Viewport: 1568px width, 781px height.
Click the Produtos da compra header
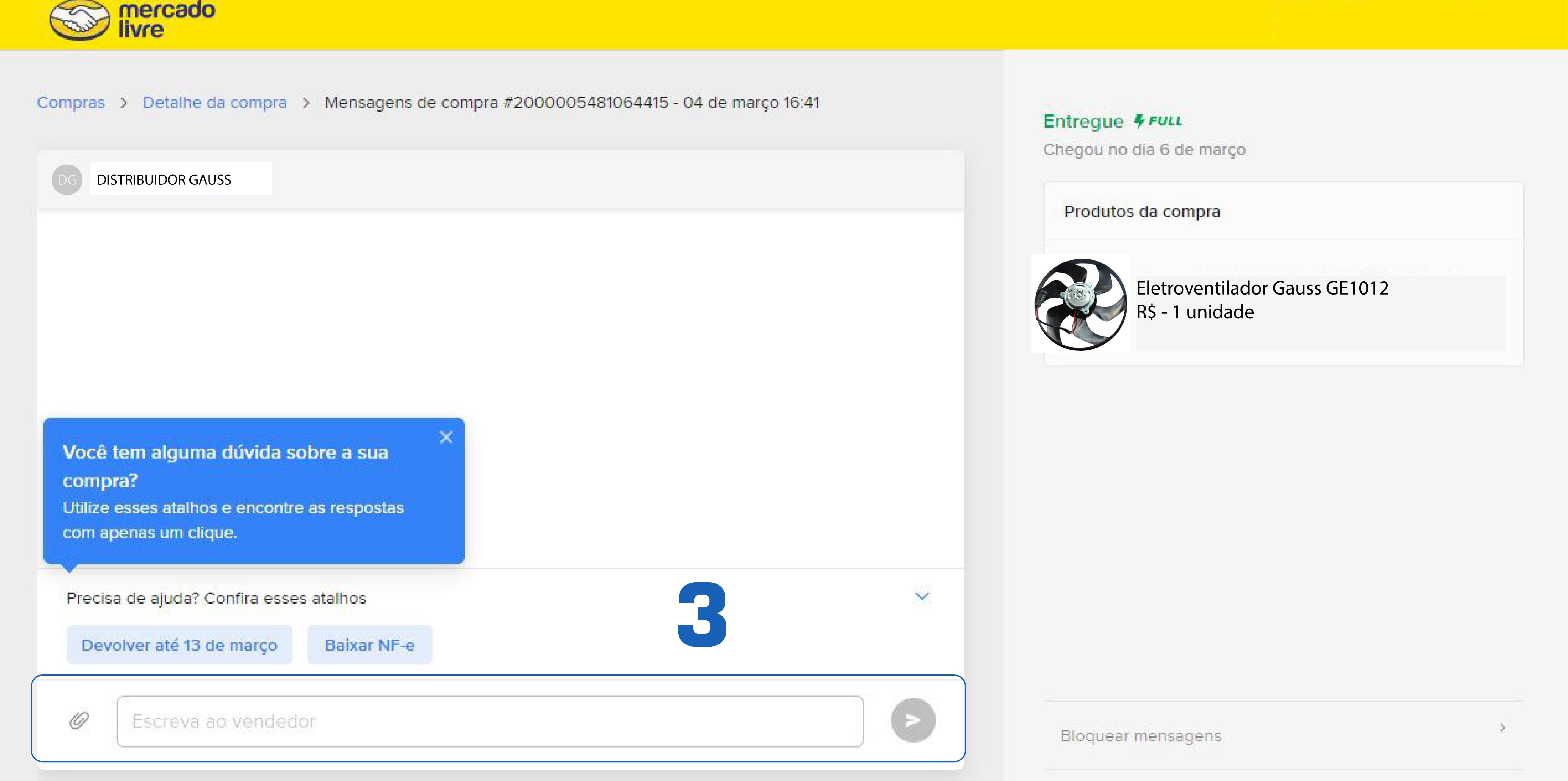tap(1142, 211)
